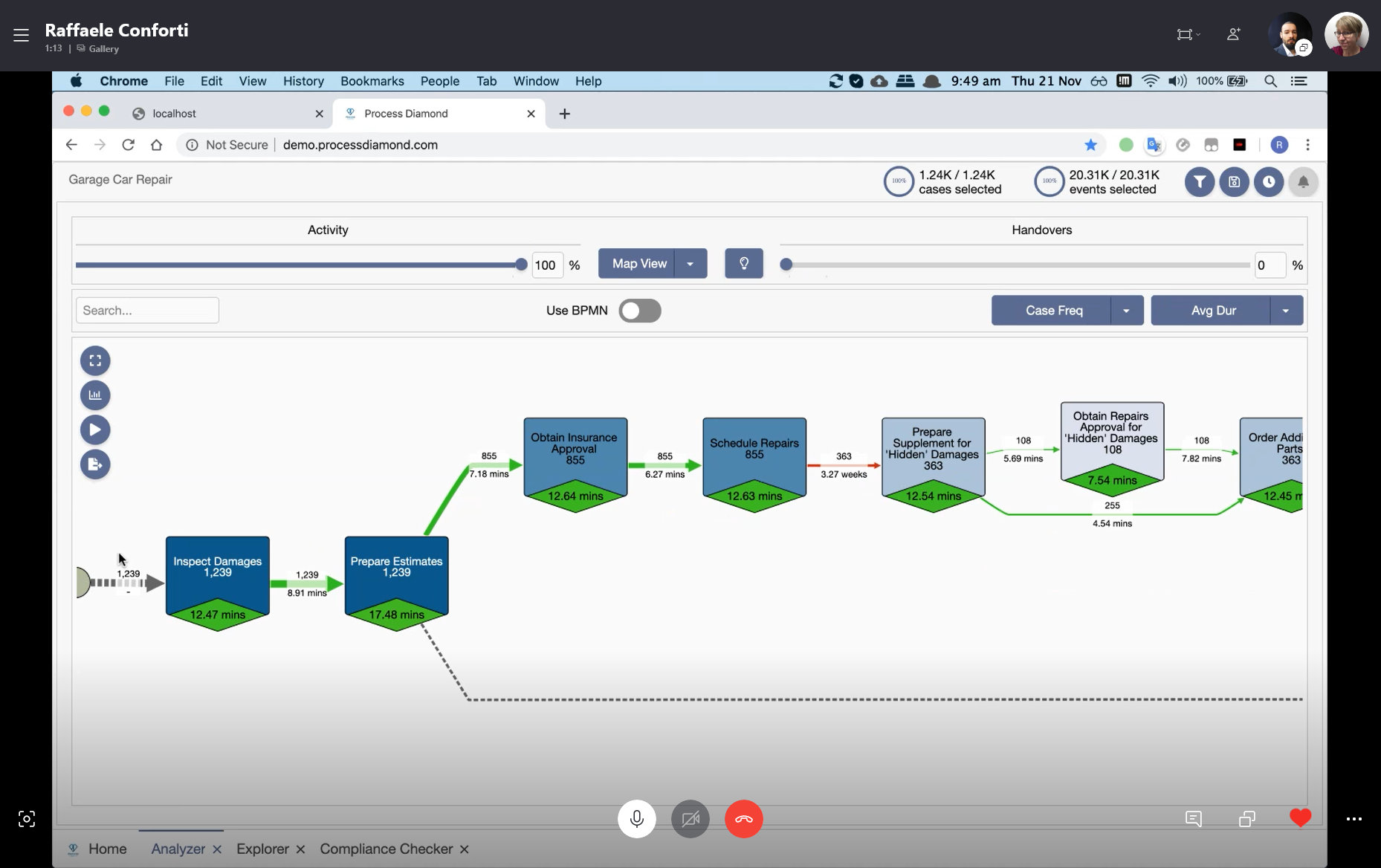Send a heart reaction

(x=1301, y=818)
